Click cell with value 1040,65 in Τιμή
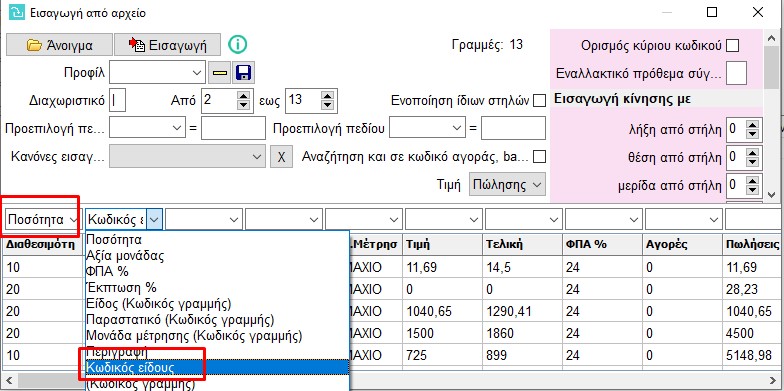This screenshot has height=391, width=784. pyautogui.click(x=442, y=312)
